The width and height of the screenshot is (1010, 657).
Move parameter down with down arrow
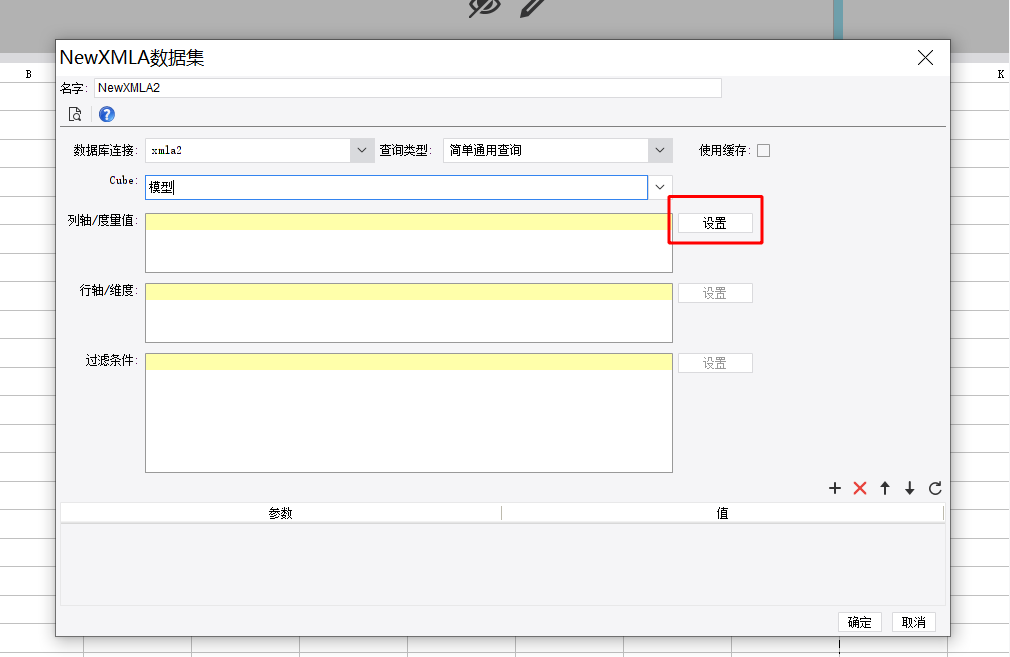point(910,488)
